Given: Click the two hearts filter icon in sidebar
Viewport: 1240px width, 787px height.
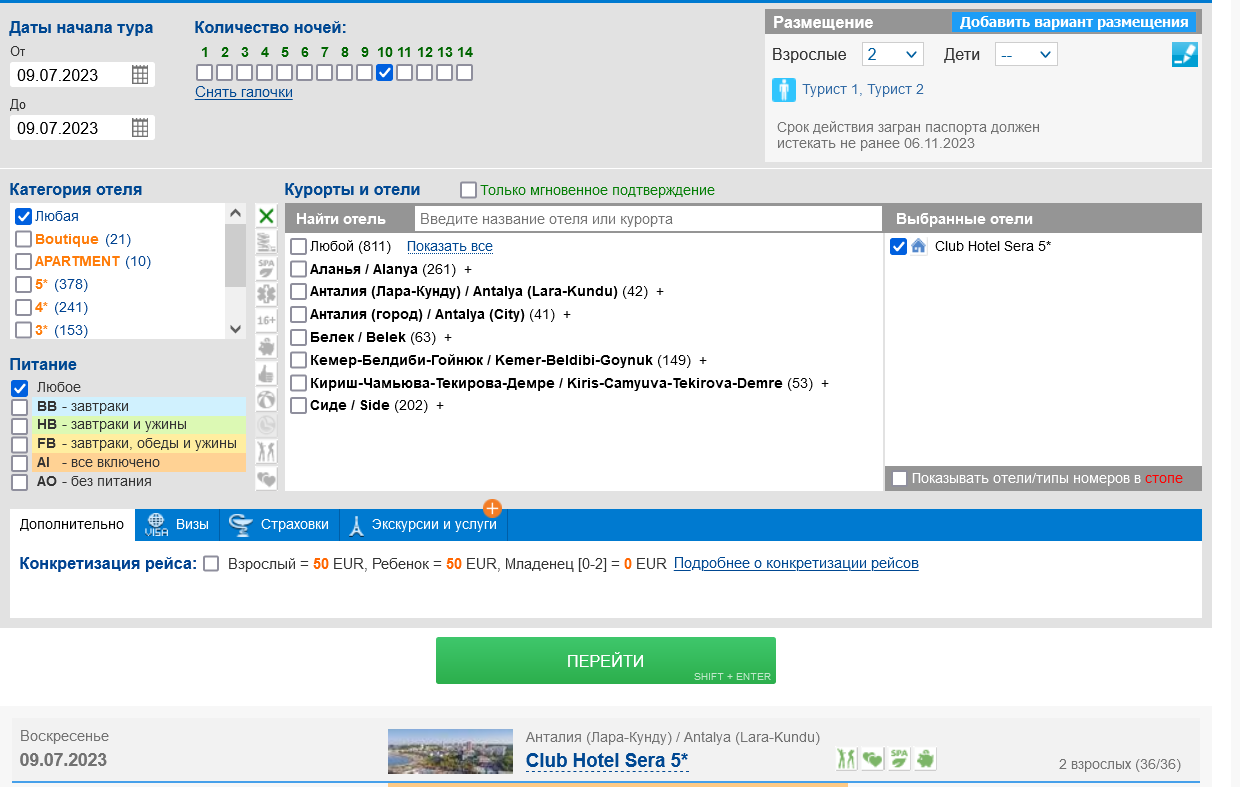Looking at the screenshot, I should tap(266, 479).
